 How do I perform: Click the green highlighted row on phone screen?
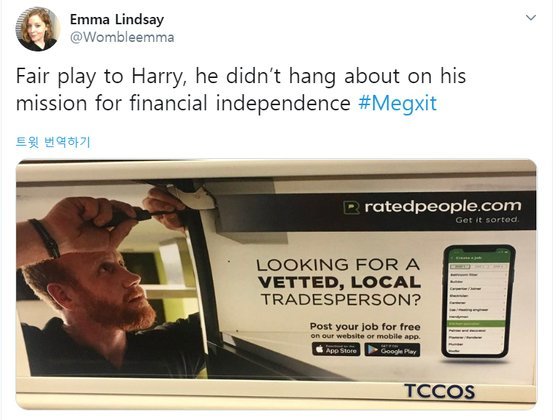[x=476, y=324]
